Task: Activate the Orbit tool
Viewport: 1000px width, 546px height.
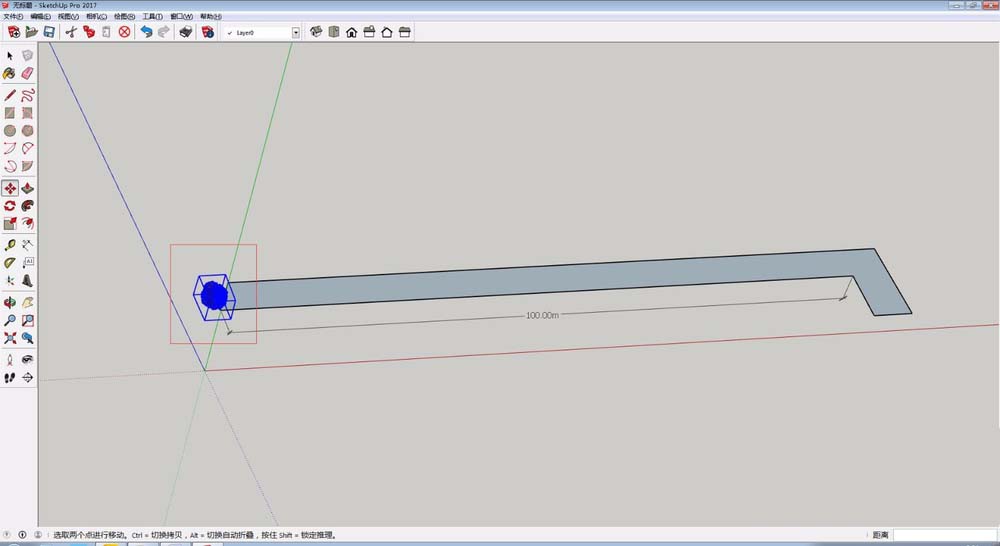Action: tap(10, 302)
